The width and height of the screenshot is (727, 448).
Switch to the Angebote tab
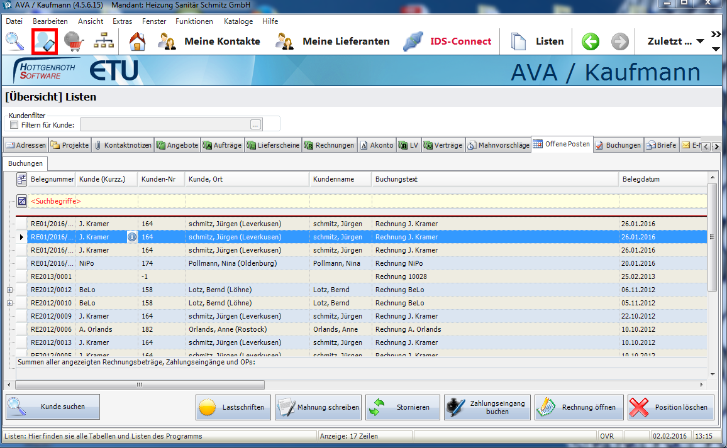pyautogui.click(x=178, y=145)
